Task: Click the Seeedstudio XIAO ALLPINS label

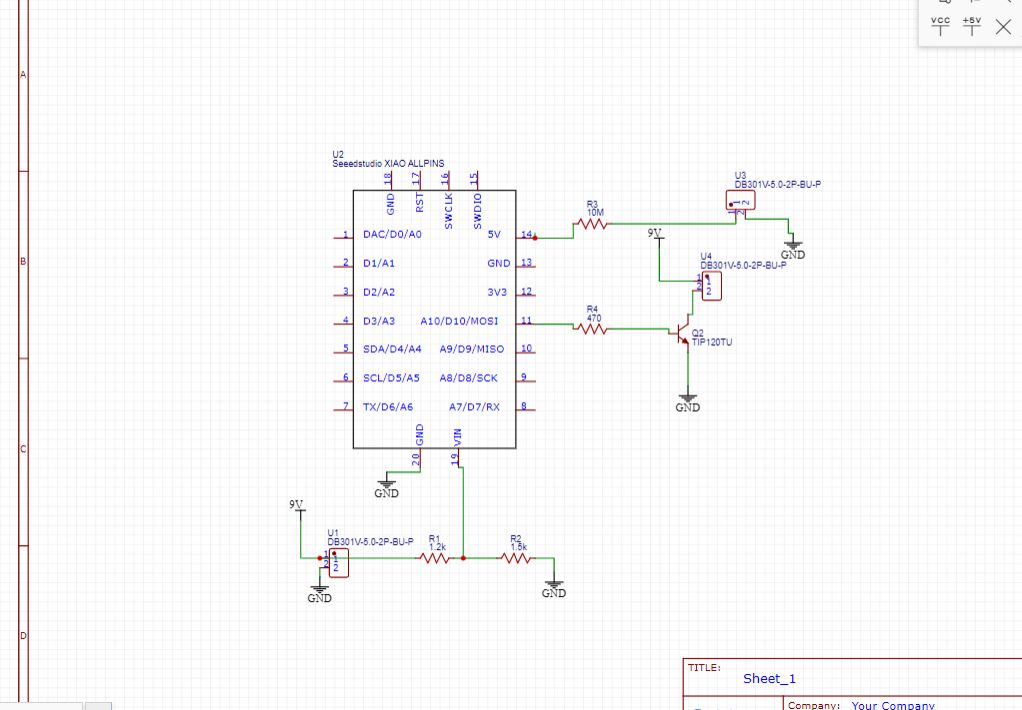Action: pos(388,164)
